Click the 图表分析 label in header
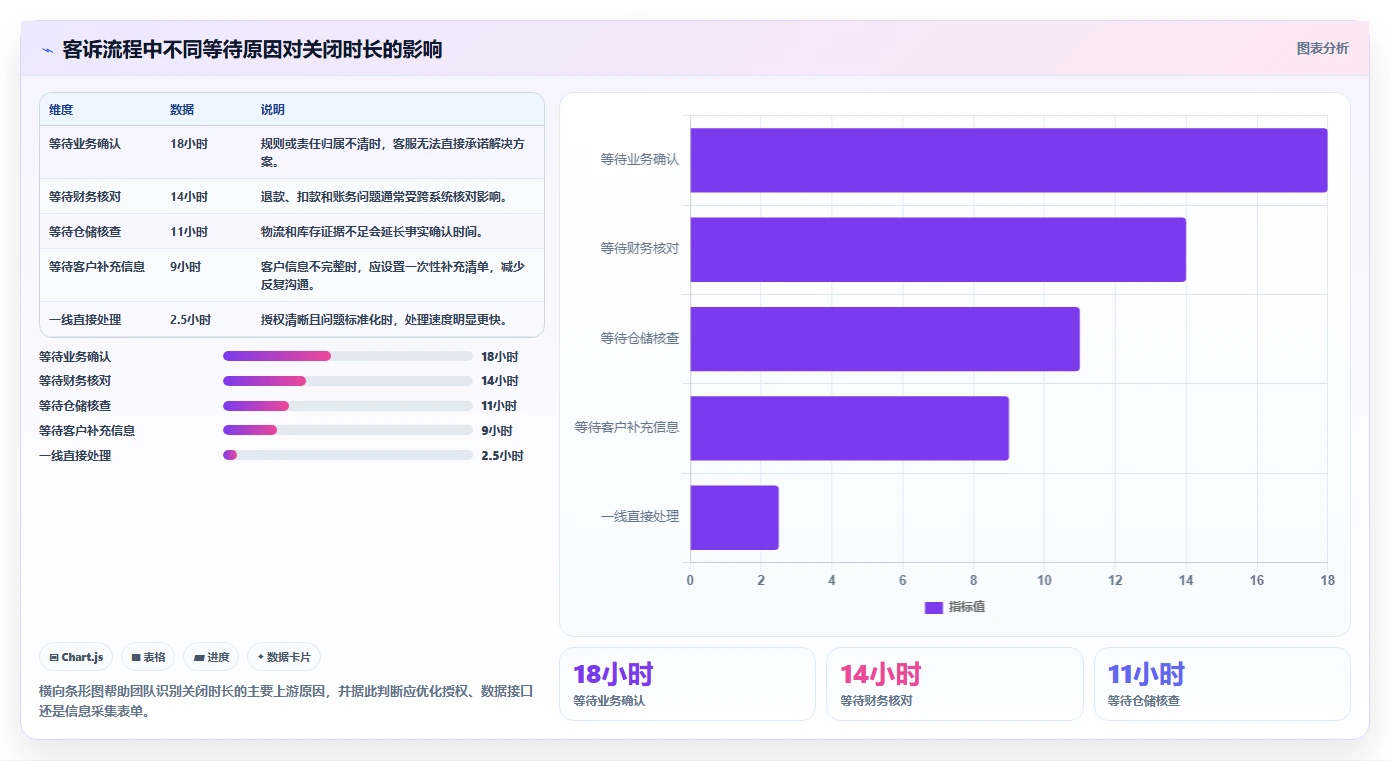Viewport: 1390px width, 761px height. coord(1322,48)
